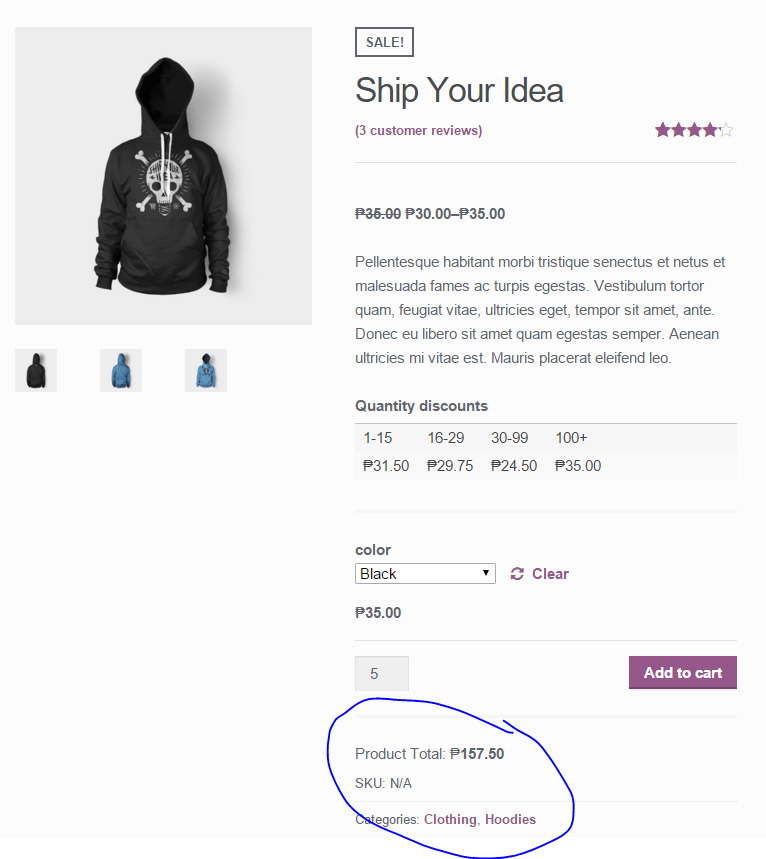Click the first filled rating star
Viewport: 766px width, 859px height.
(x=662, y=130)
